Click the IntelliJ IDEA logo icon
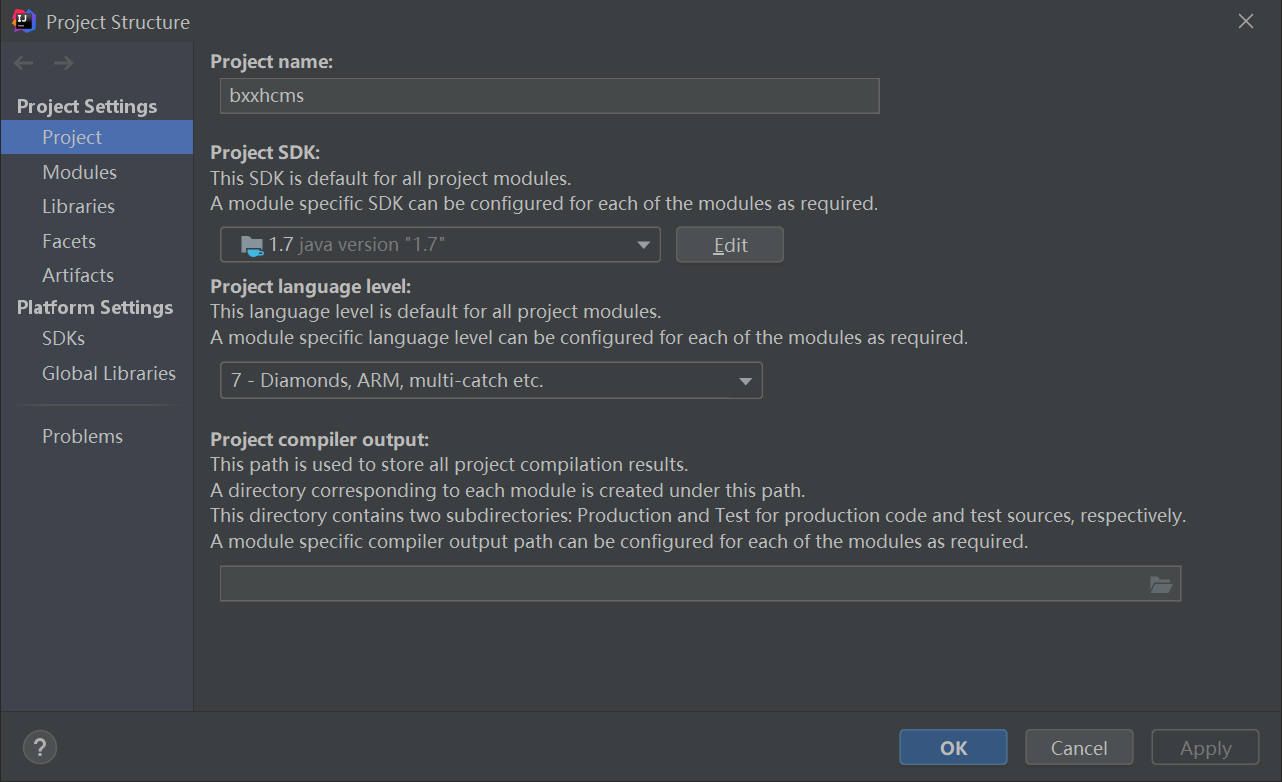The height and width of the screenshot is (782, 1282). point(24,21)
